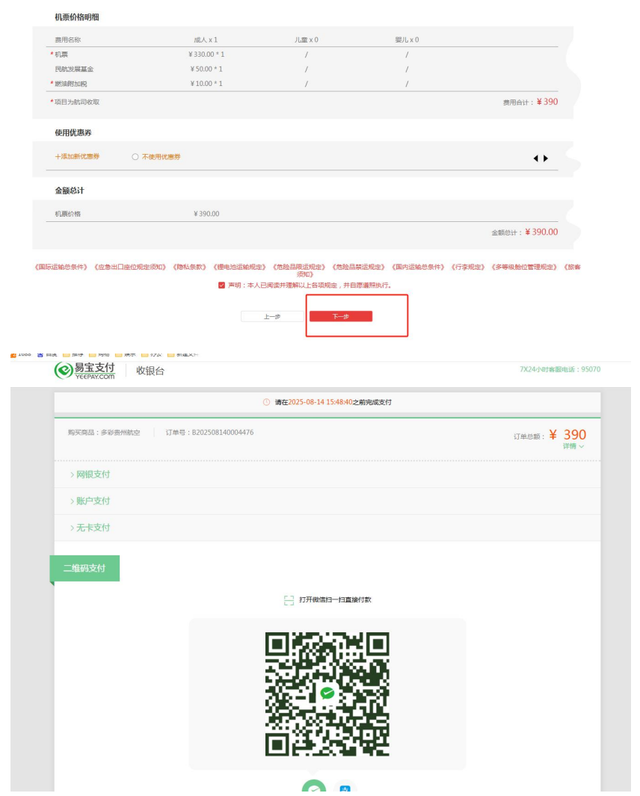Click the 机票价格 ¥390.00 value

coord(207,214)
